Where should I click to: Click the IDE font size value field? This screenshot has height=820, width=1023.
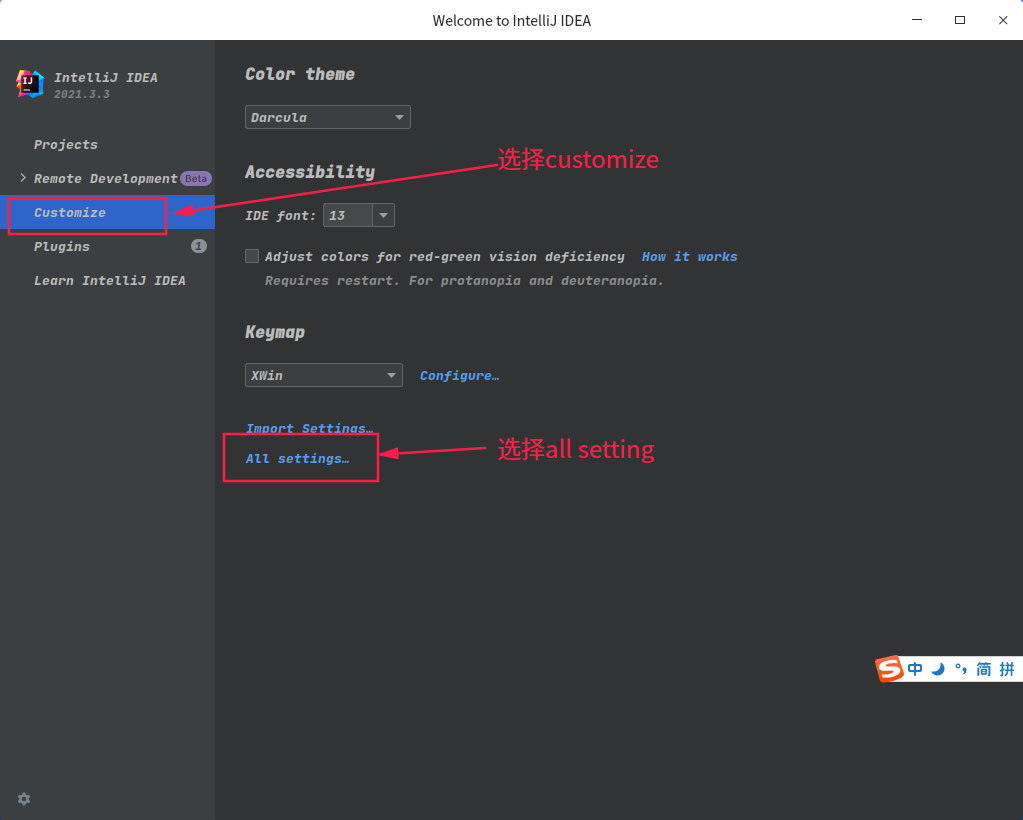[x=348, y=215]
